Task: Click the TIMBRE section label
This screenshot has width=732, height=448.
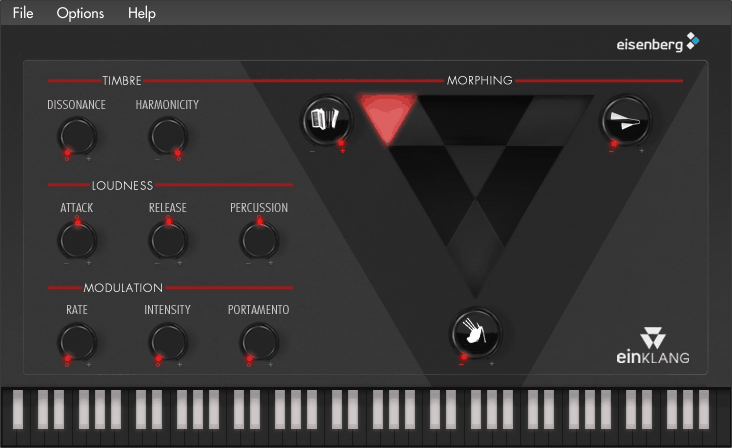Action: coord(122,81)
